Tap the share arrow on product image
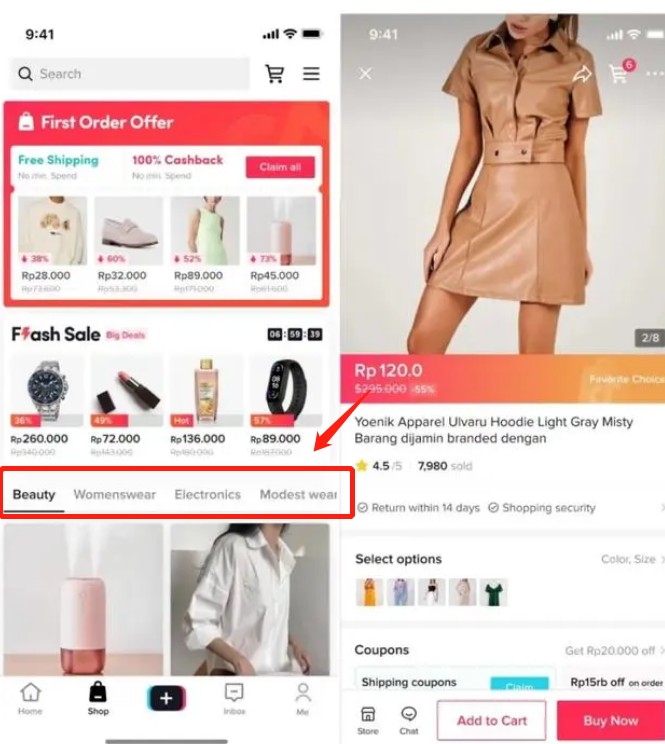Screen dimensions: 665x744 click(x=582, y=74)
